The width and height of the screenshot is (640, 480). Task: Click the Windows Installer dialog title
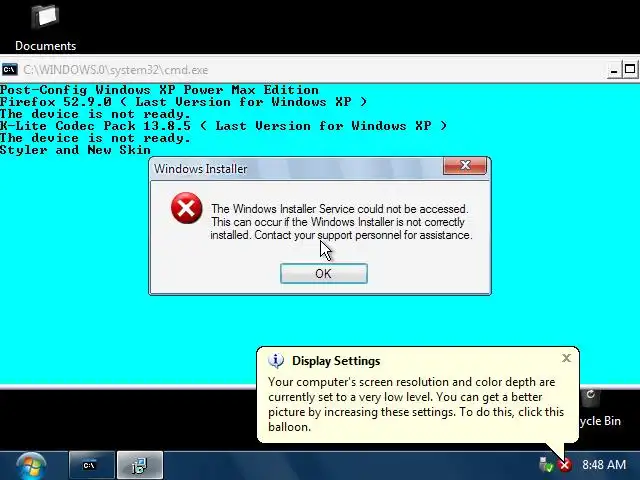pyautogui.click(x=200, y=169)
